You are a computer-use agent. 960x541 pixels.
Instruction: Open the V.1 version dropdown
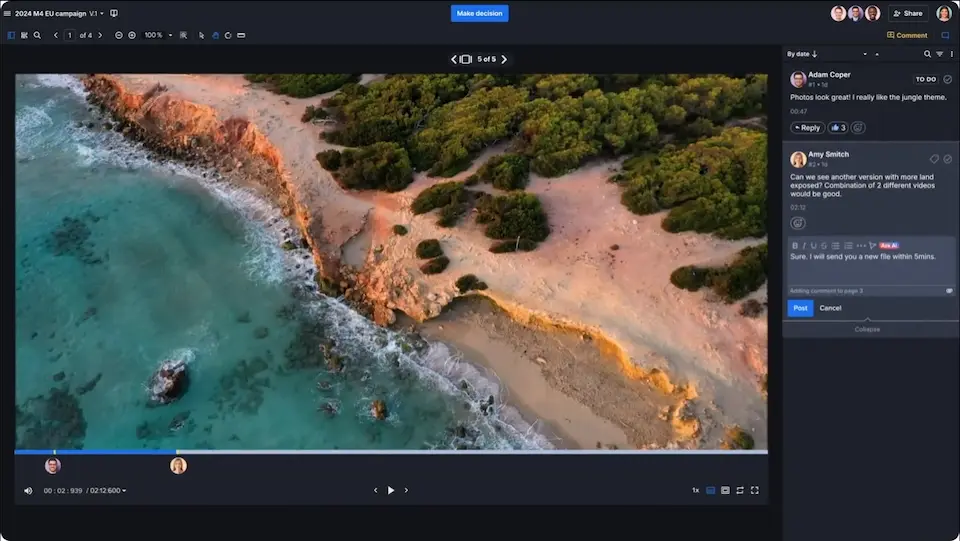pyautogui.click(x=96, y=14)
